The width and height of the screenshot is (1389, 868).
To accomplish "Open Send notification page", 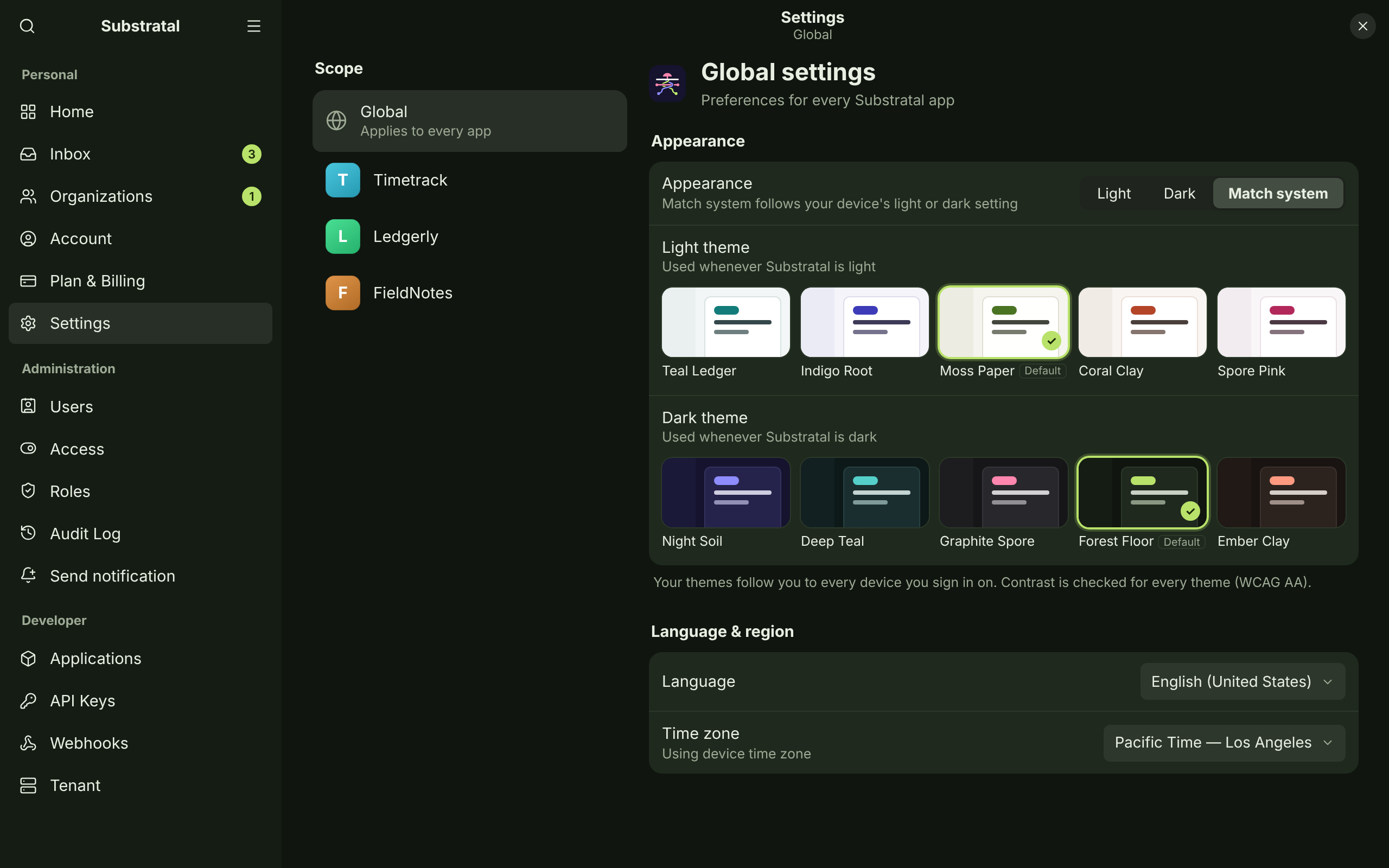I will coord(141,575).
